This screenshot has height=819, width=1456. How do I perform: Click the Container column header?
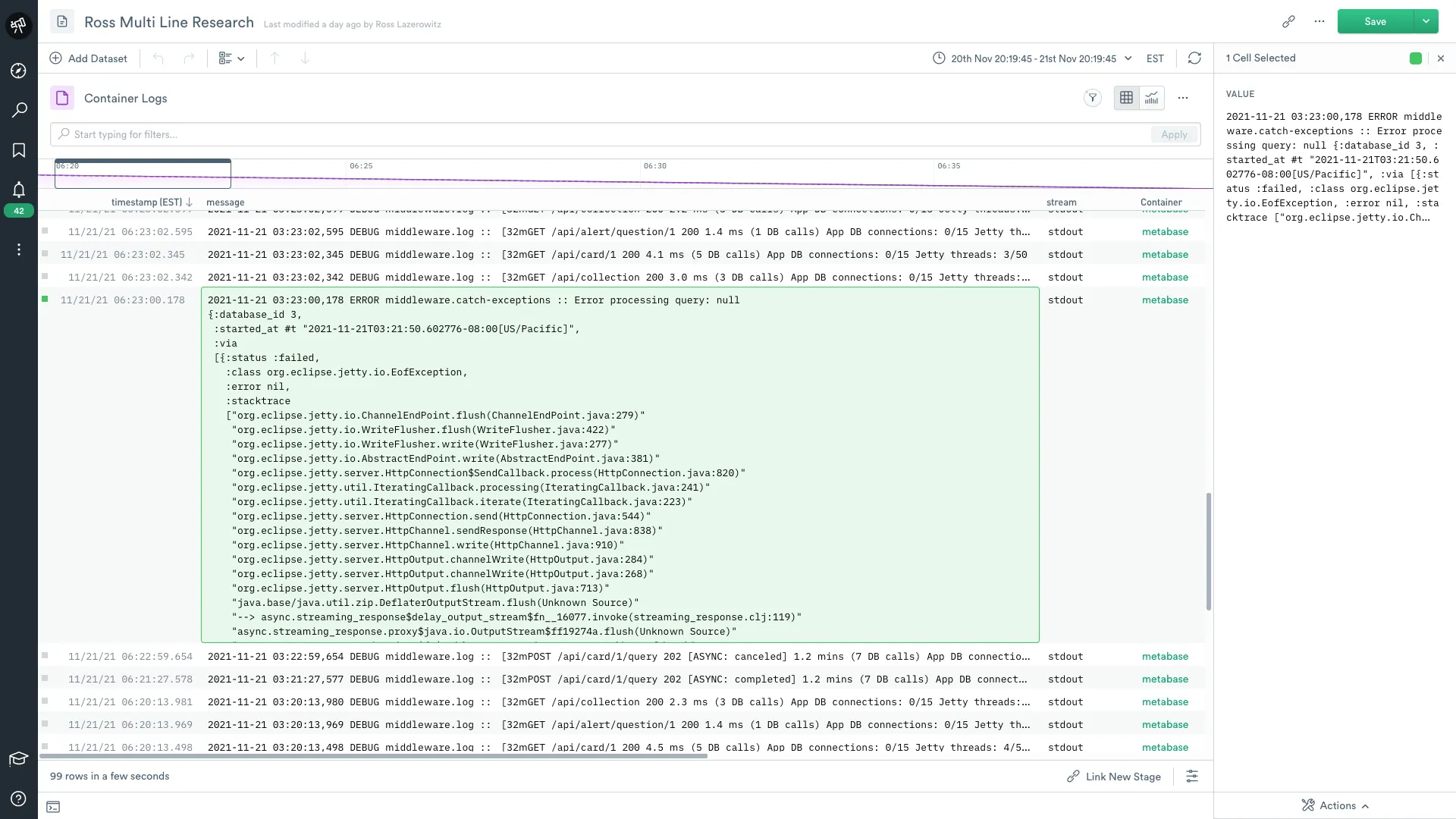pos(1161,202)
